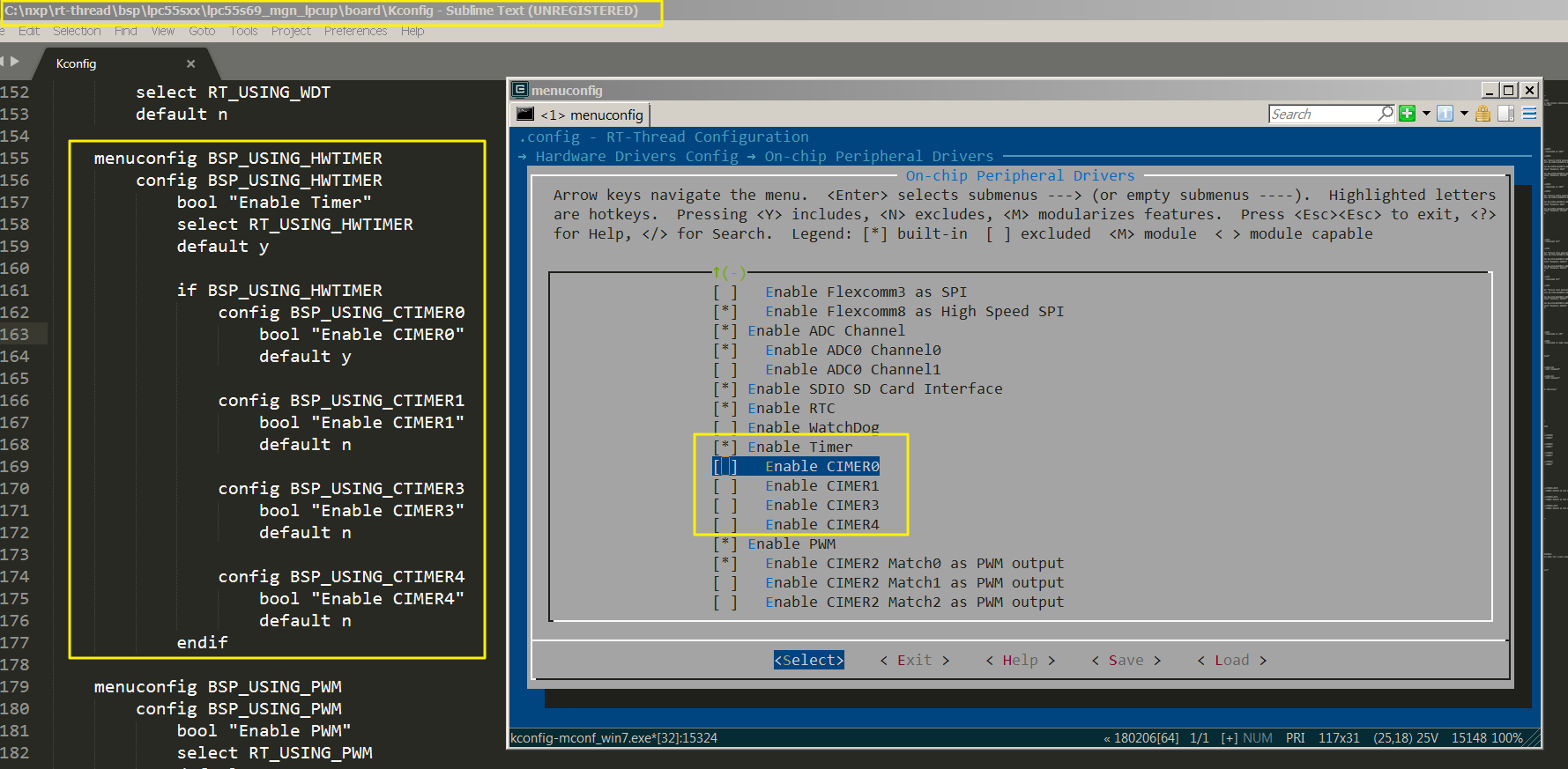Click the menuconfig window title icon
The image size is (1568, 769).
pyautogui.click(x=520, y=90)
